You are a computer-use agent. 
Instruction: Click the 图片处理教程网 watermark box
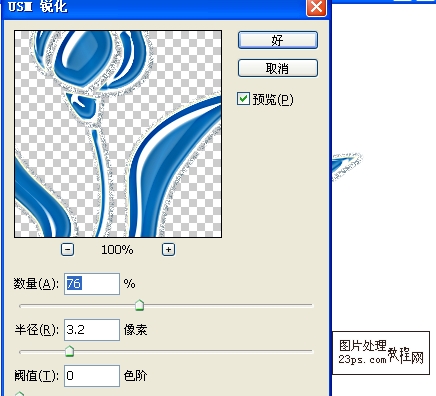pos(381,353)
